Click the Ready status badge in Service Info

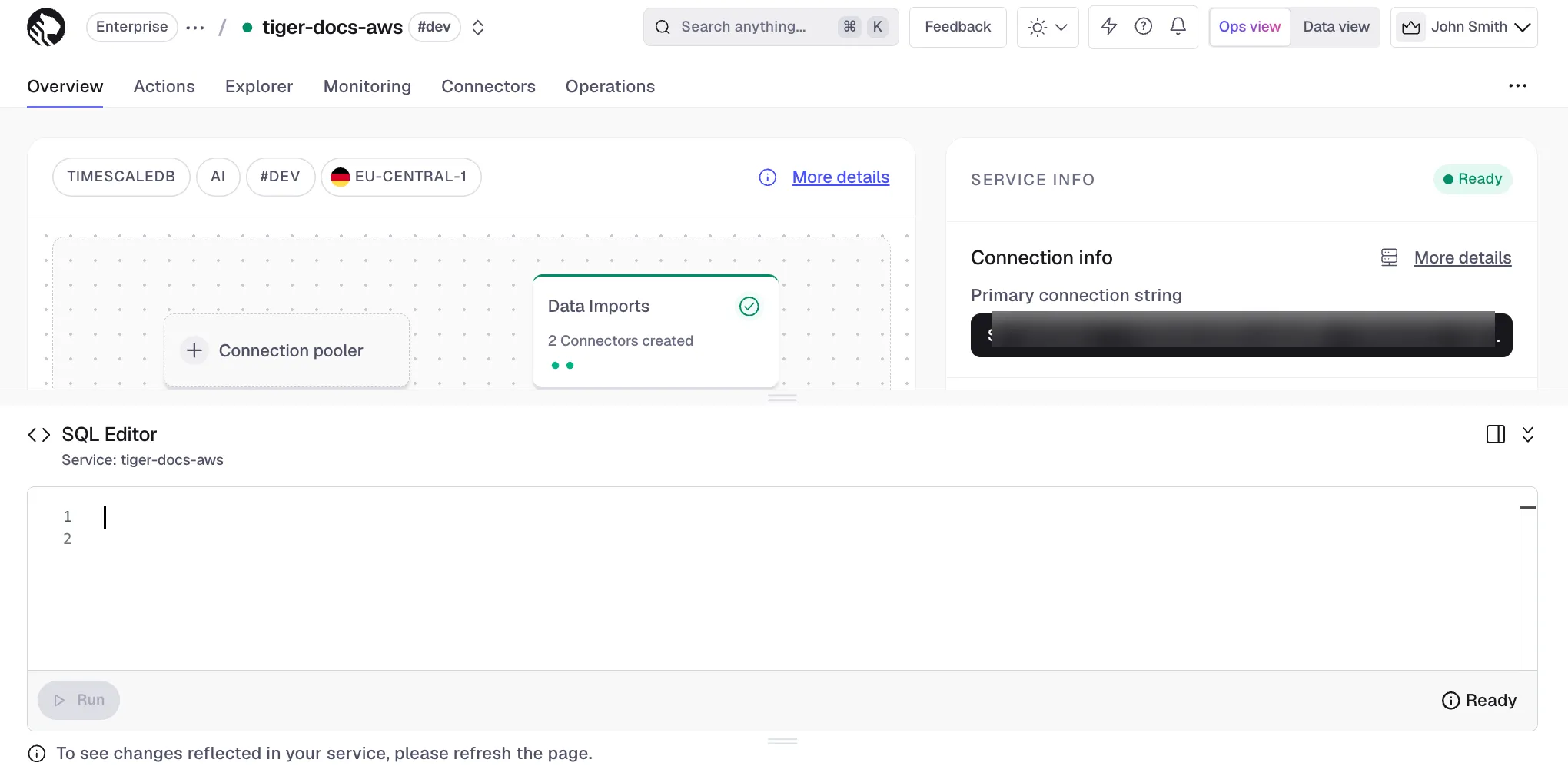pos(1473,179)
